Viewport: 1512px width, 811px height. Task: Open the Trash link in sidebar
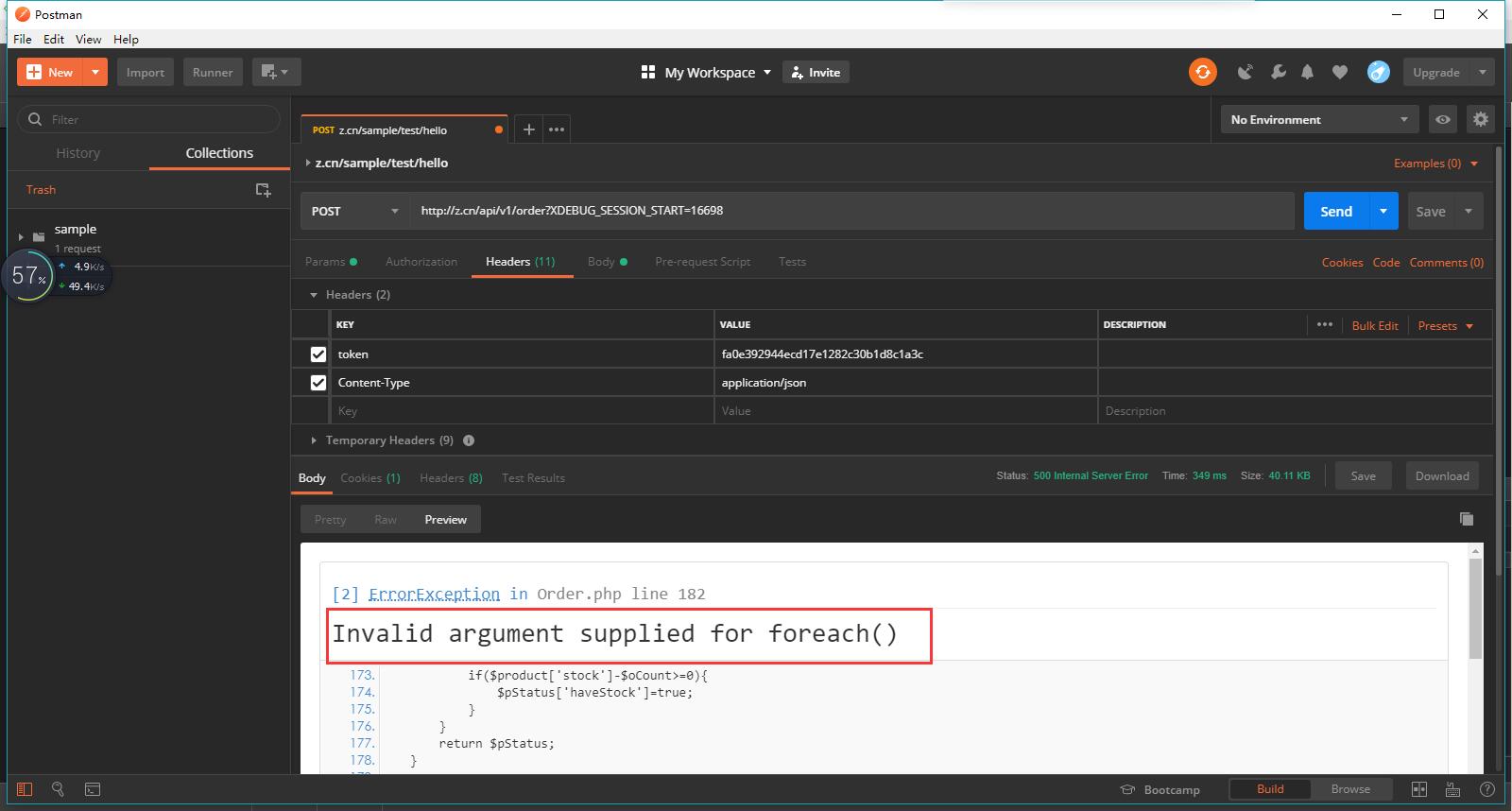click(41, 190)
